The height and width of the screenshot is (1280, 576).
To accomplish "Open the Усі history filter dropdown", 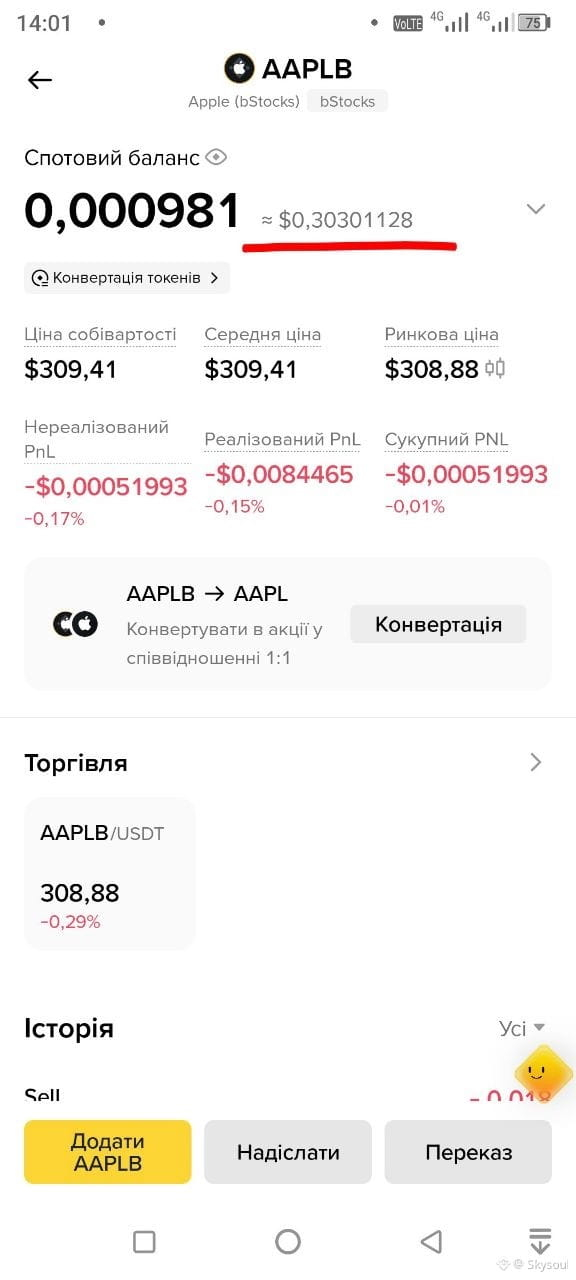I will pyautogui.click(x=522, y=1028).
